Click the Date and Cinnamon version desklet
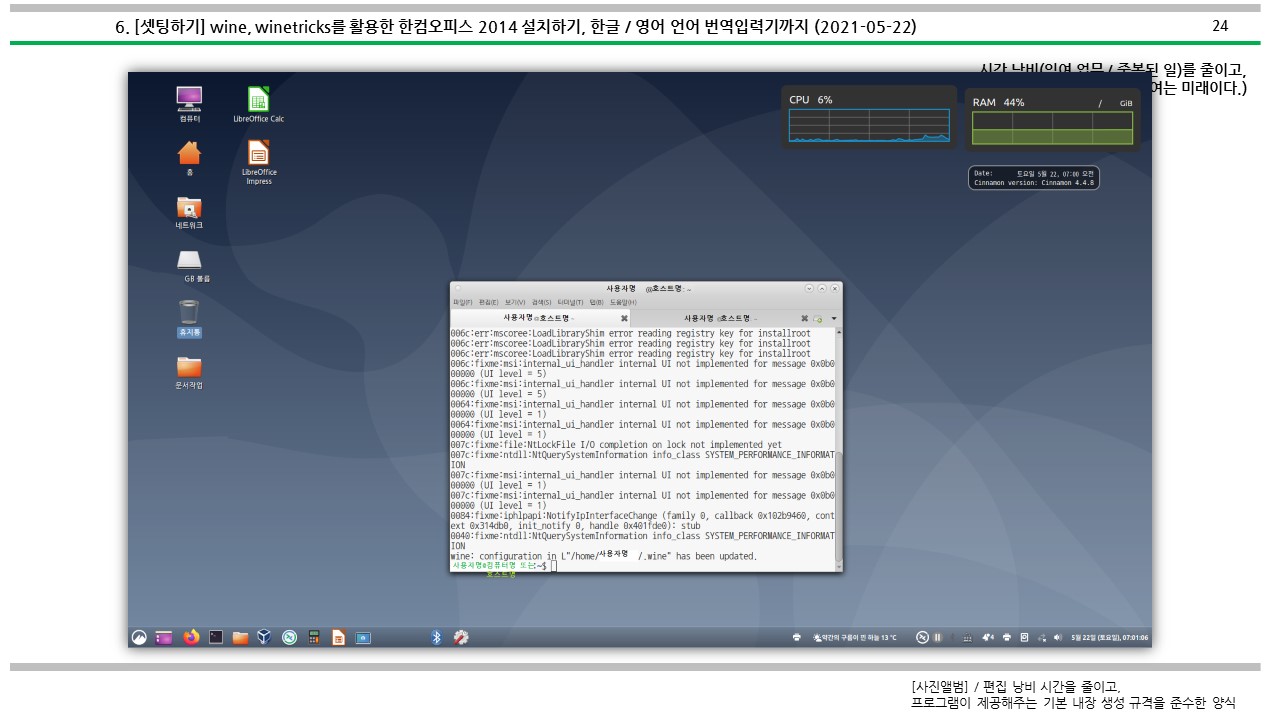Screen dimensions: 1280x720 (1033, 178)
